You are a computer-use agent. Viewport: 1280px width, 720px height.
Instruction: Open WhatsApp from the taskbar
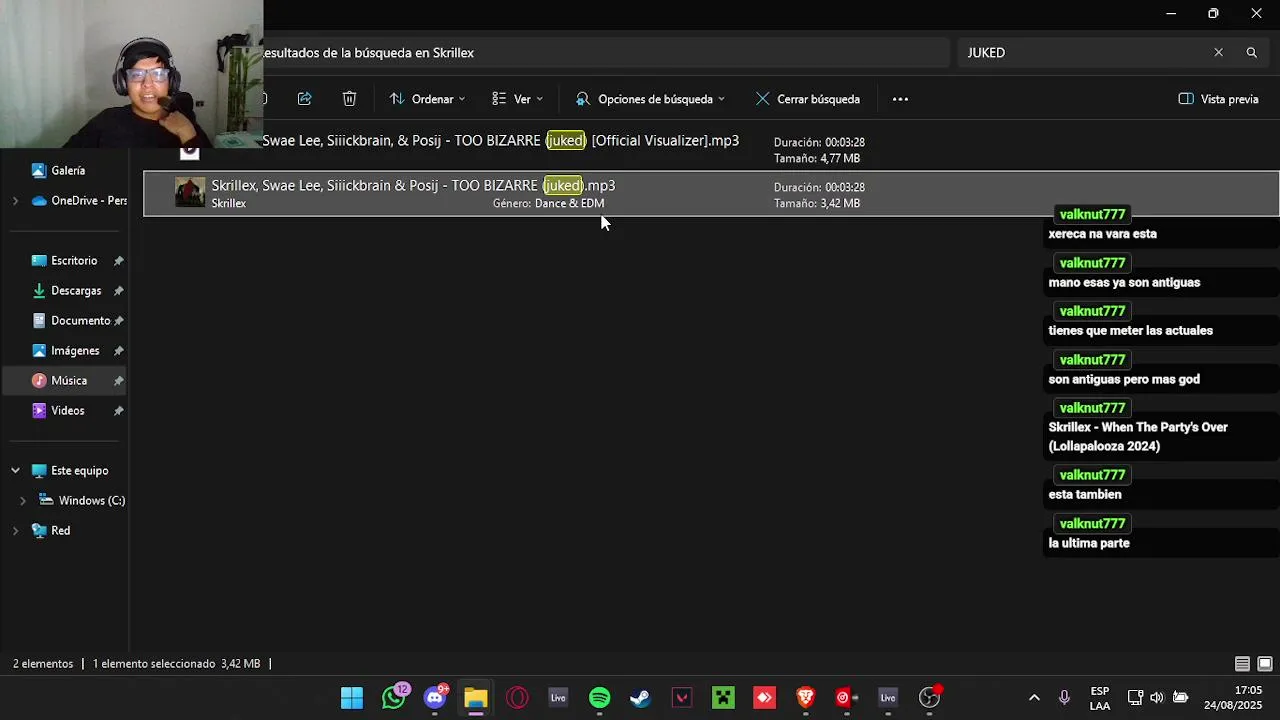click(x=394, y=698)
